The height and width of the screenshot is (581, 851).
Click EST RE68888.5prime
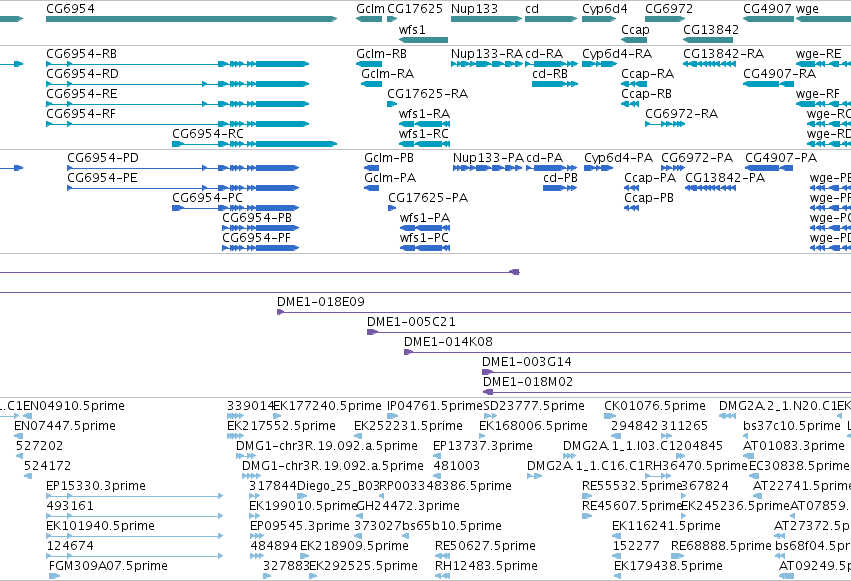(721, 546)
